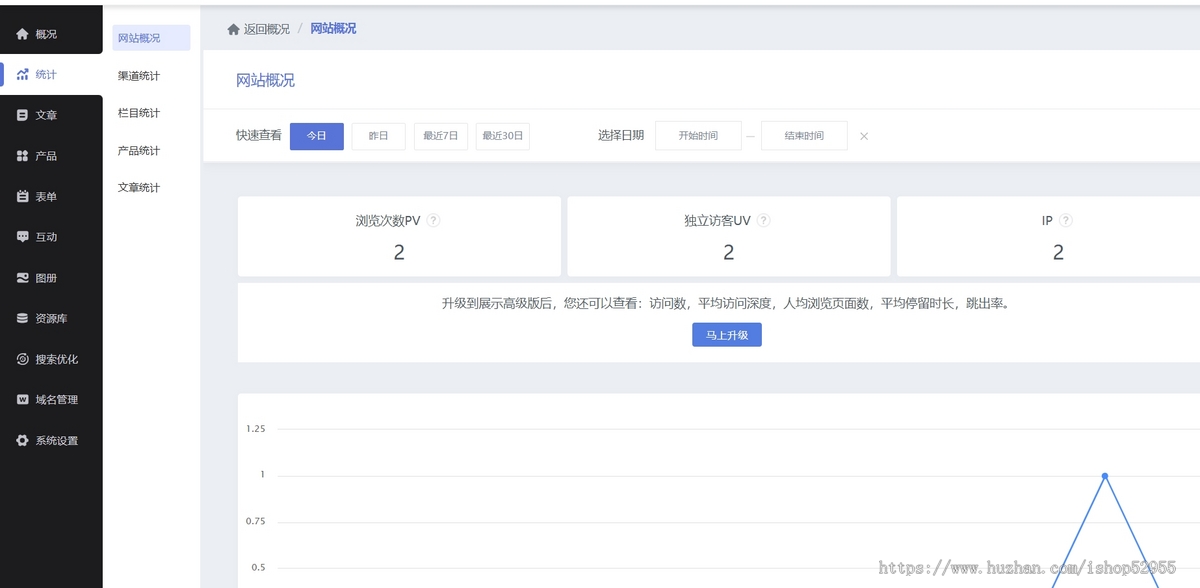The width and height of the screenshot is (1200, 588).
Task: Click the 开始时间 start date field
Action: point(698,136)
